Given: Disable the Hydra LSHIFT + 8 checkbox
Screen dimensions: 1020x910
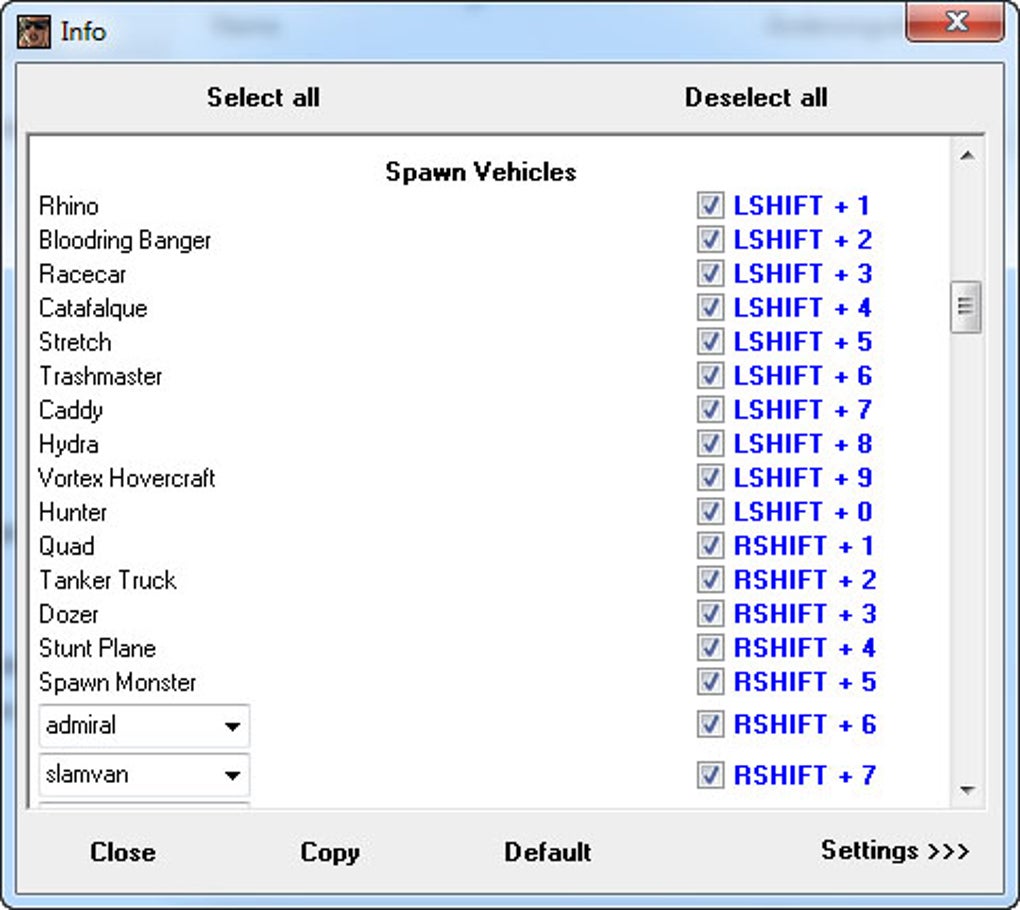Looking at the screenshot, I should [x=710, y=444].
